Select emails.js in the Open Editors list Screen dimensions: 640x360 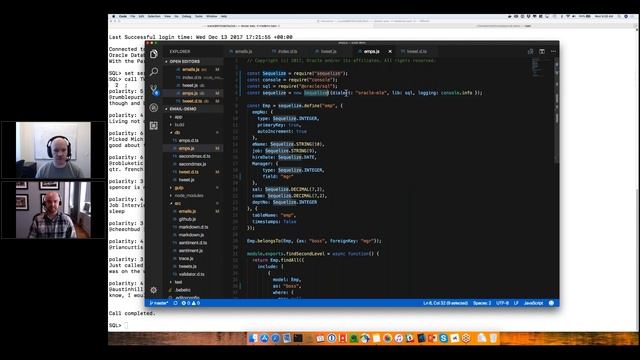193,69
